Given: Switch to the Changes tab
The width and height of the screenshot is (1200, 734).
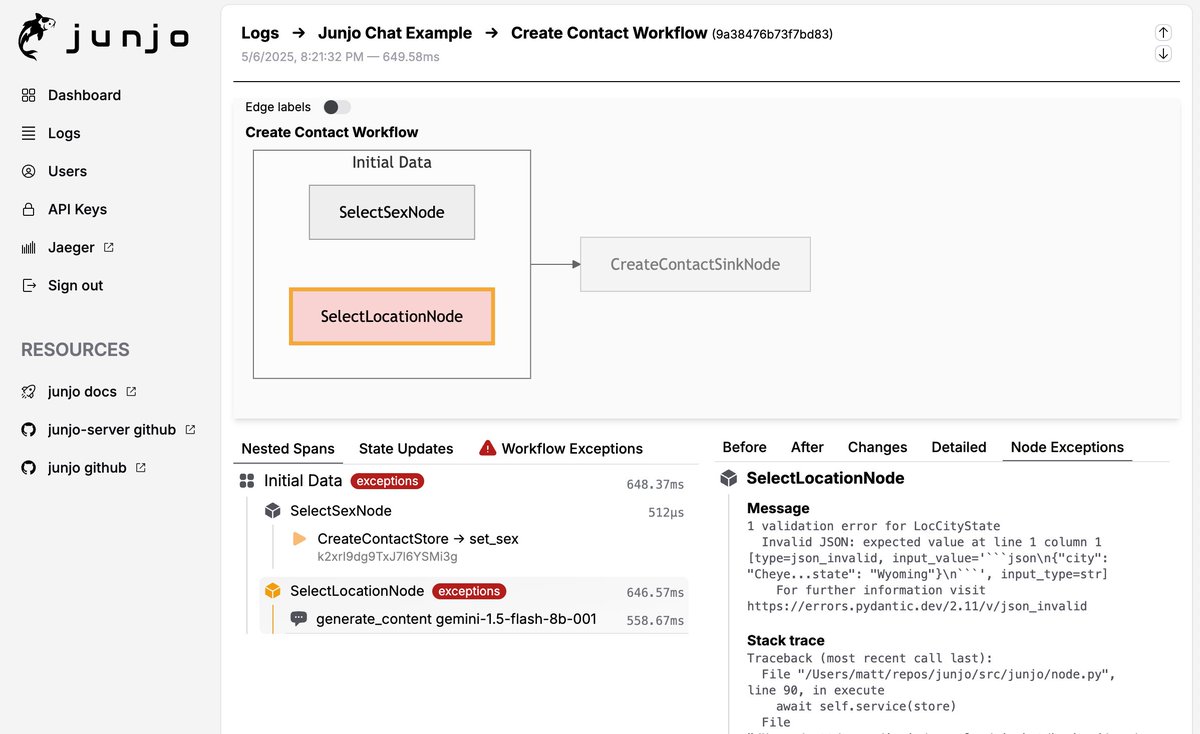Looking at the screenshot, I should pos(877,447).
